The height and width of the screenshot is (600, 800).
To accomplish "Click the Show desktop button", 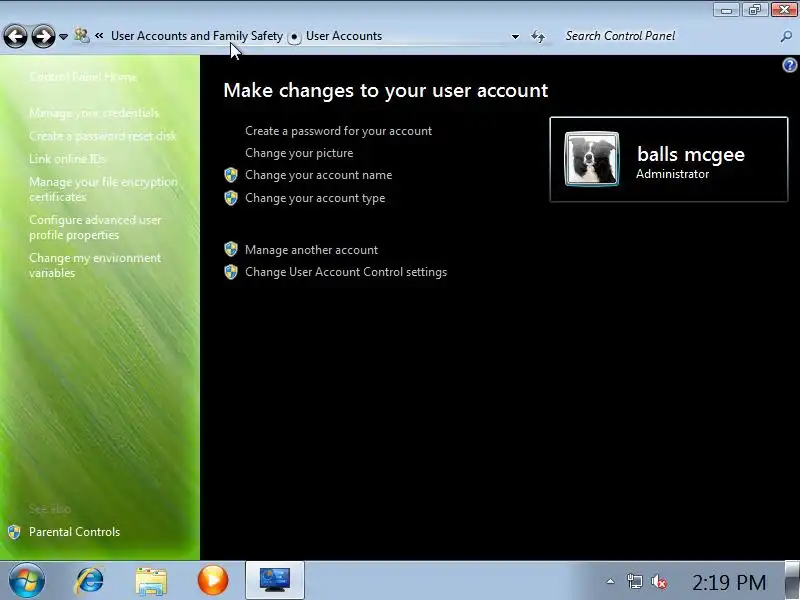I will point(792,580).
